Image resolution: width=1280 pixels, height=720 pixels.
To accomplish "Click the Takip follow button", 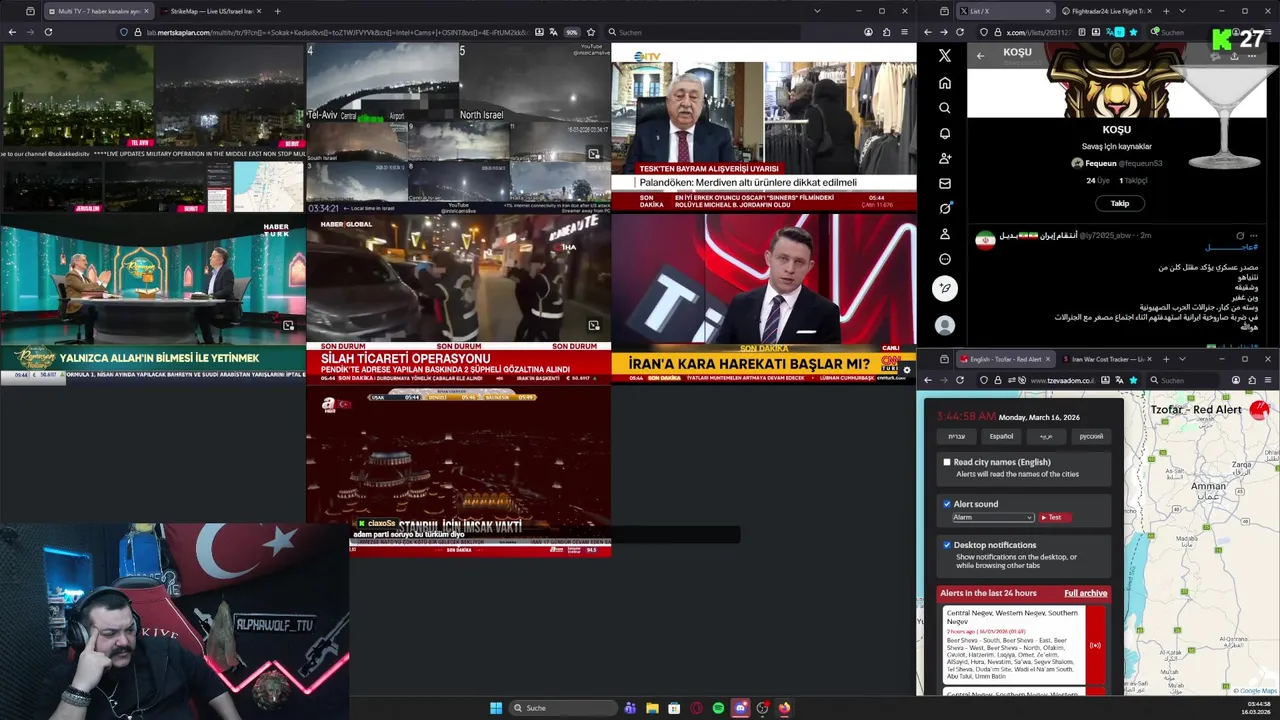I will tap(1119, 203).
